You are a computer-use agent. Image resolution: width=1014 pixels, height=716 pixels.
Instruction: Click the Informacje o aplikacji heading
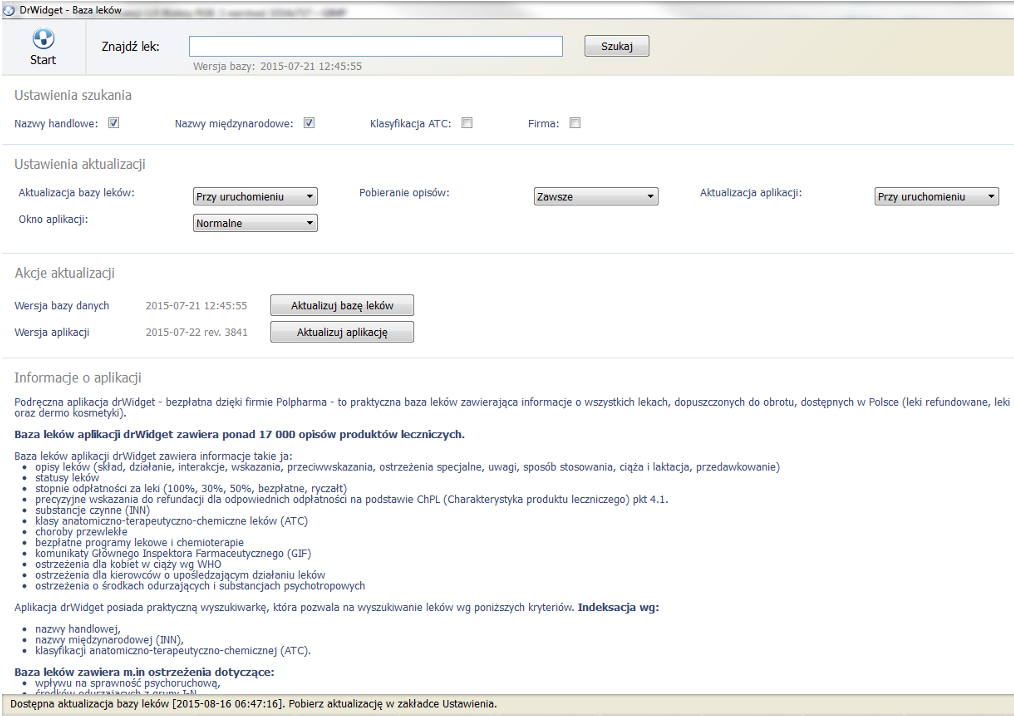78,378
